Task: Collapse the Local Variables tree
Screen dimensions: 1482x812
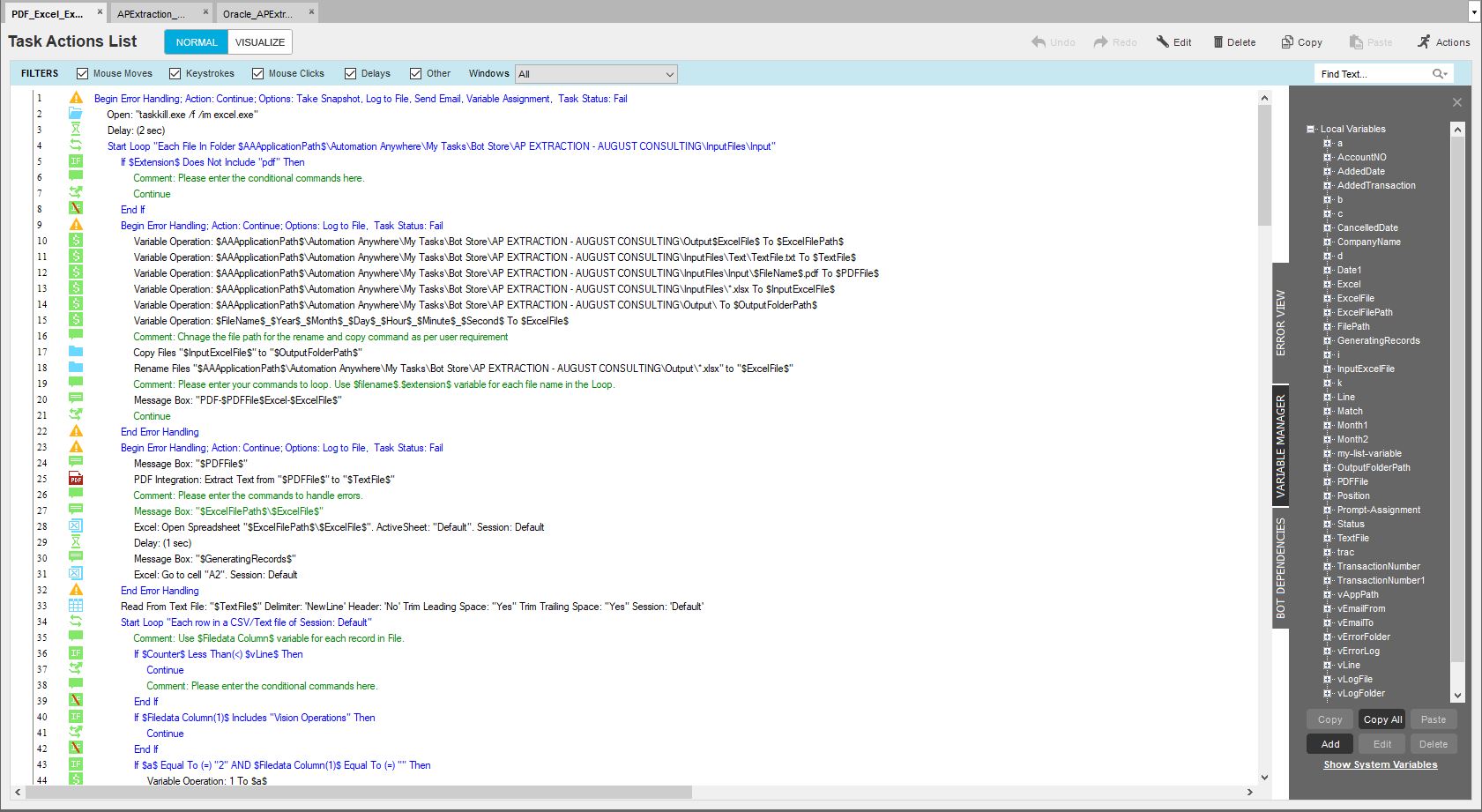Action: point(1311,130)
